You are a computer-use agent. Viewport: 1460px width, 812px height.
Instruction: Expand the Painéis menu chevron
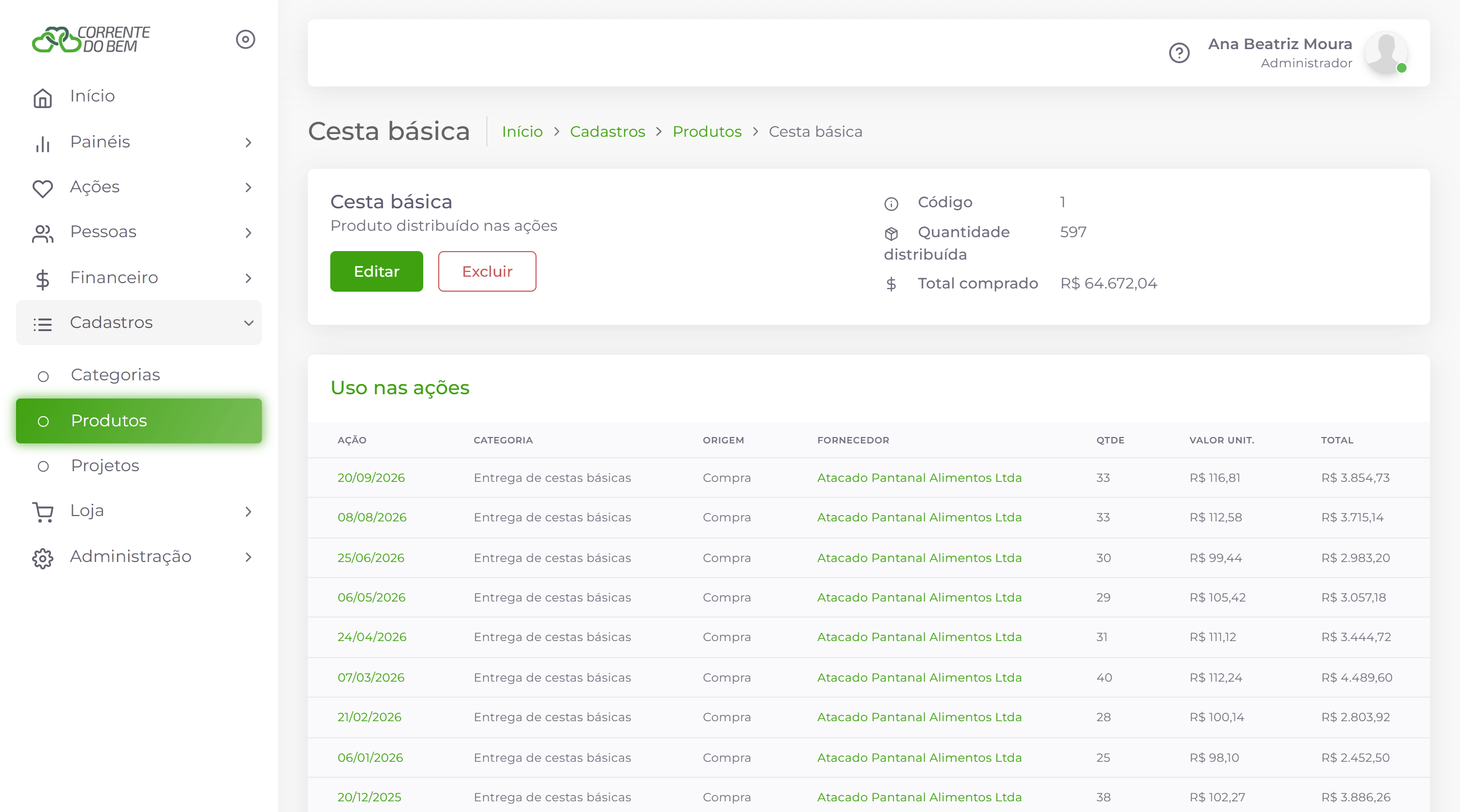pos(248,142)
